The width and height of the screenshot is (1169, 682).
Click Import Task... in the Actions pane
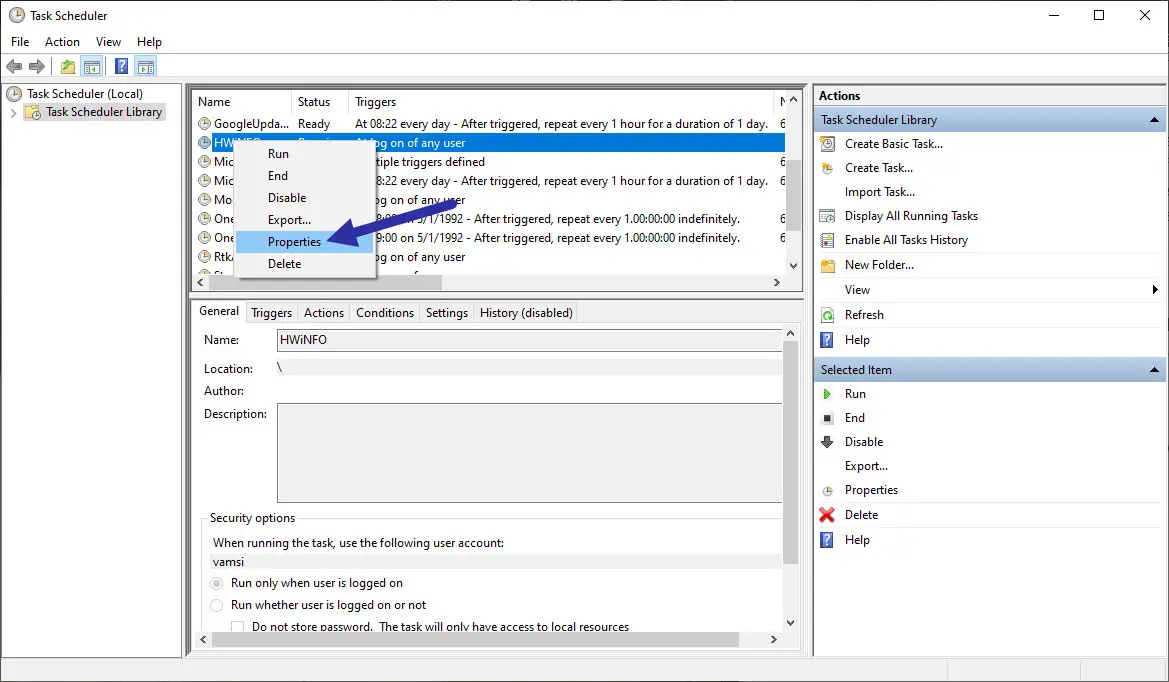tap(880, 192)
